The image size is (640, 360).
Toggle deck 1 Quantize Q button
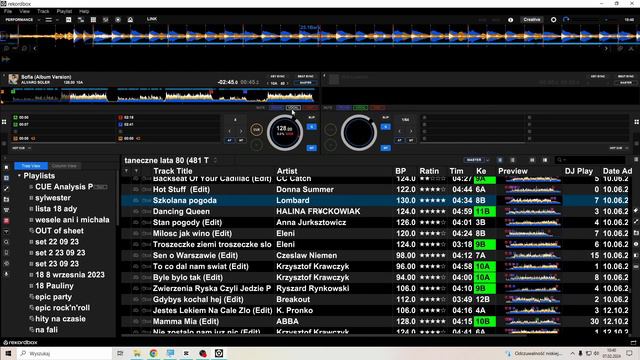(x=311, y=127)
